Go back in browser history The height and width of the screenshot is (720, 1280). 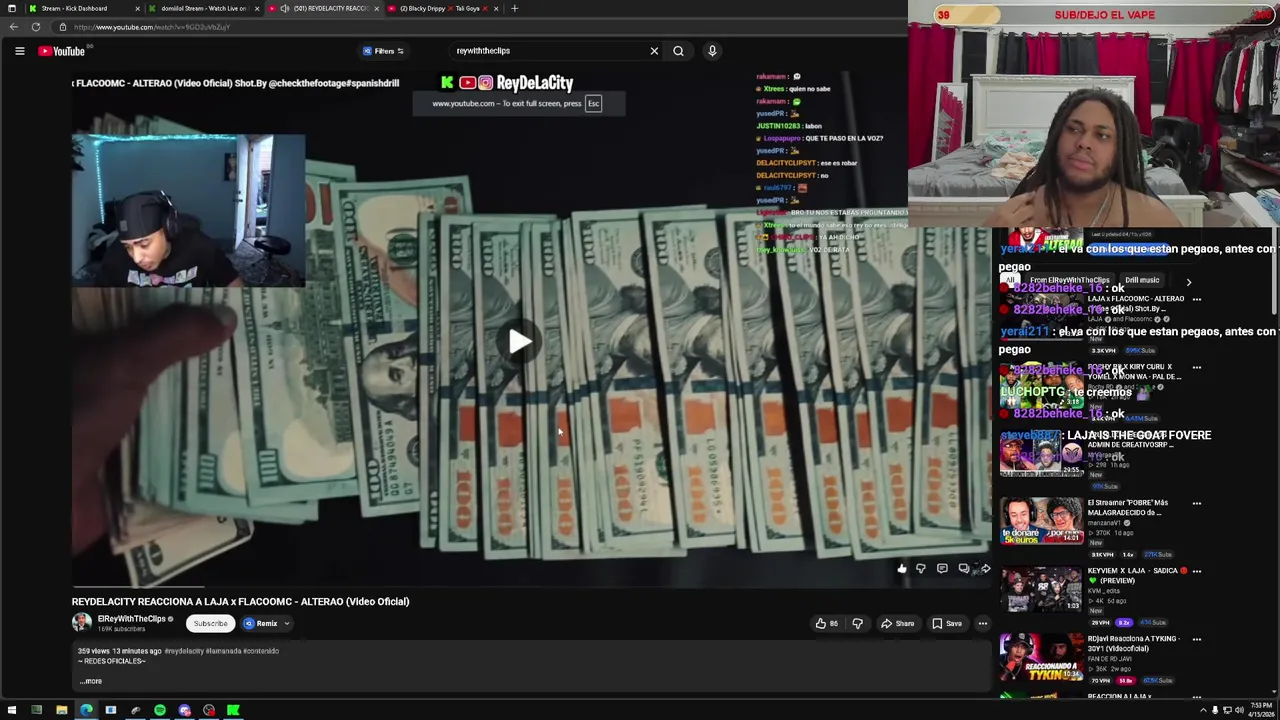point(13,27)
